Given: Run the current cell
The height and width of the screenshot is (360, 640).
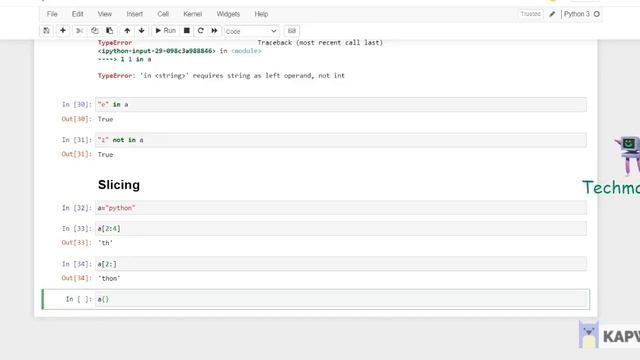Looking at the screenshot, I should [x=165, y=31].
